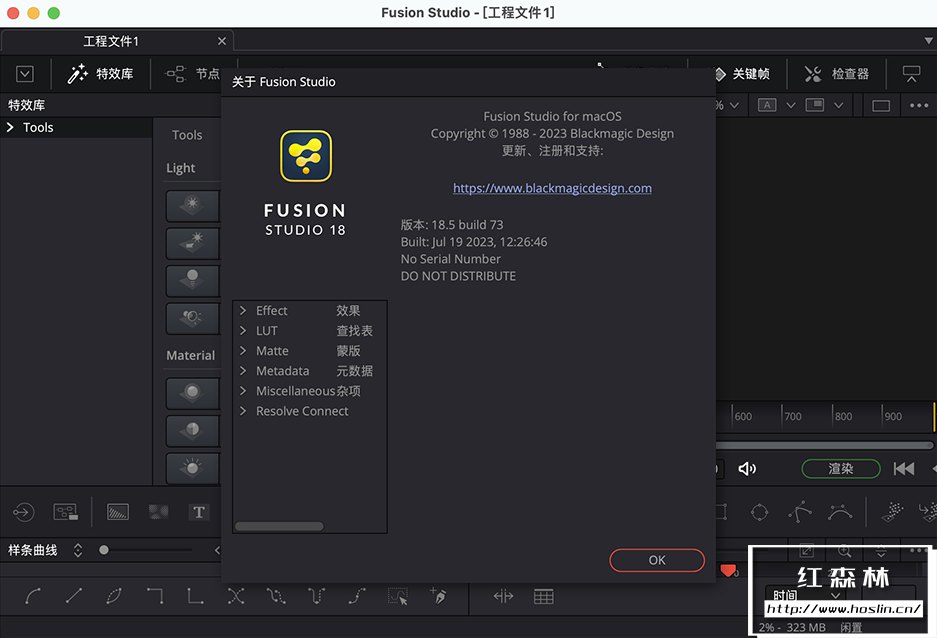Select the third Material tool icon
Viewport: 937px width, 638px height.
click(x=192, y=468)
